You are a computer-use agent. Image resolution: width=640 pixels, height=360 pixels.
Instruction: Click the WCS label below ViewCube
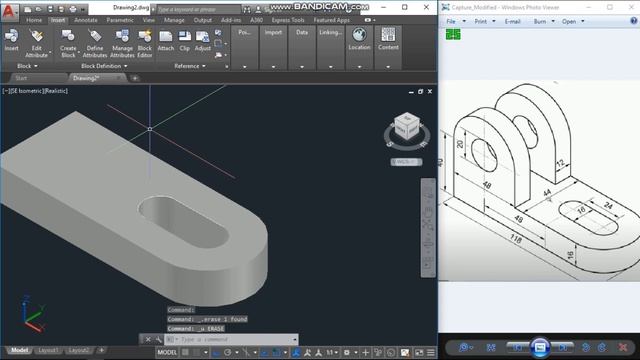tap(406, 162)
